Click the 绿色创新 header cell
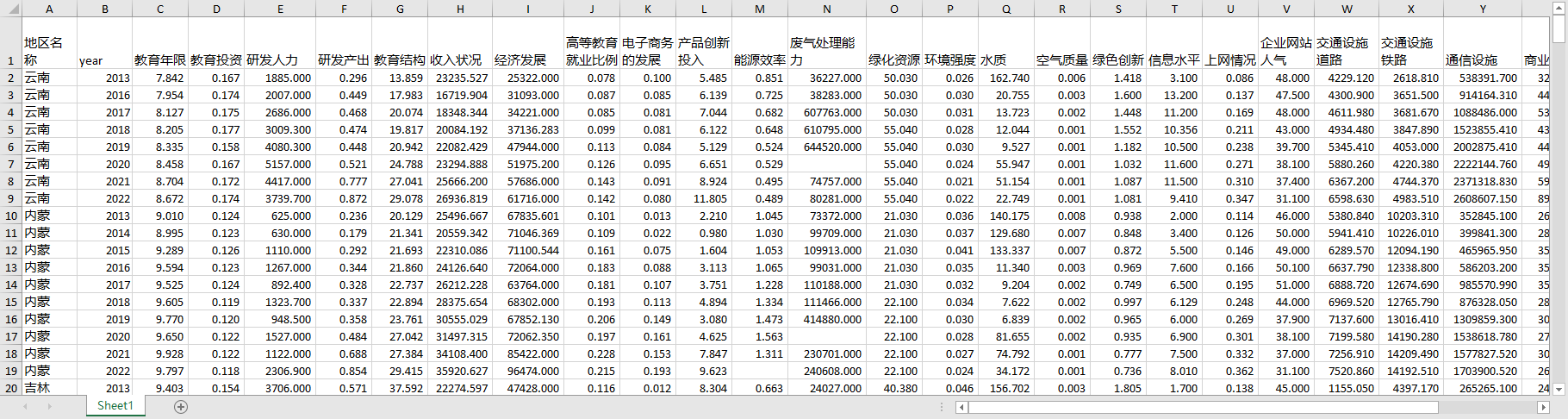The image size is (1568, 419). point(1118,43)
